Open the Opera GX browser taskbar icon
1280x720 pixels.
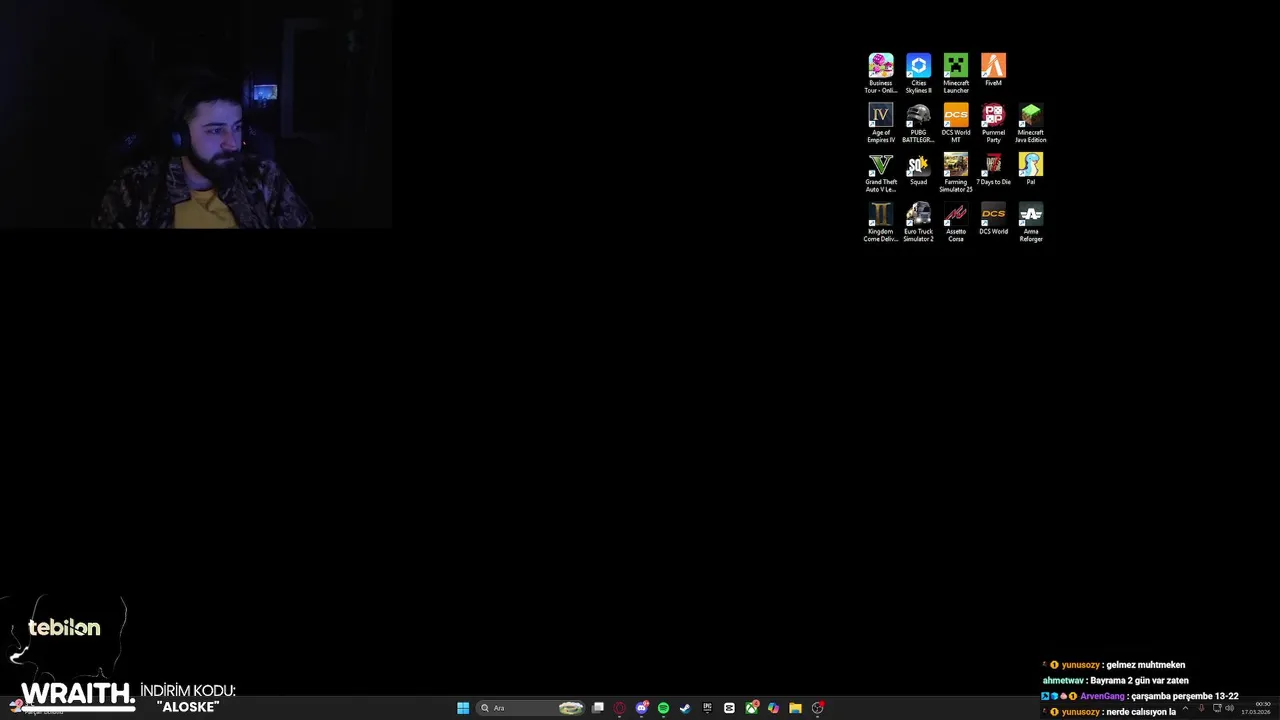click(x=620, y=708)
